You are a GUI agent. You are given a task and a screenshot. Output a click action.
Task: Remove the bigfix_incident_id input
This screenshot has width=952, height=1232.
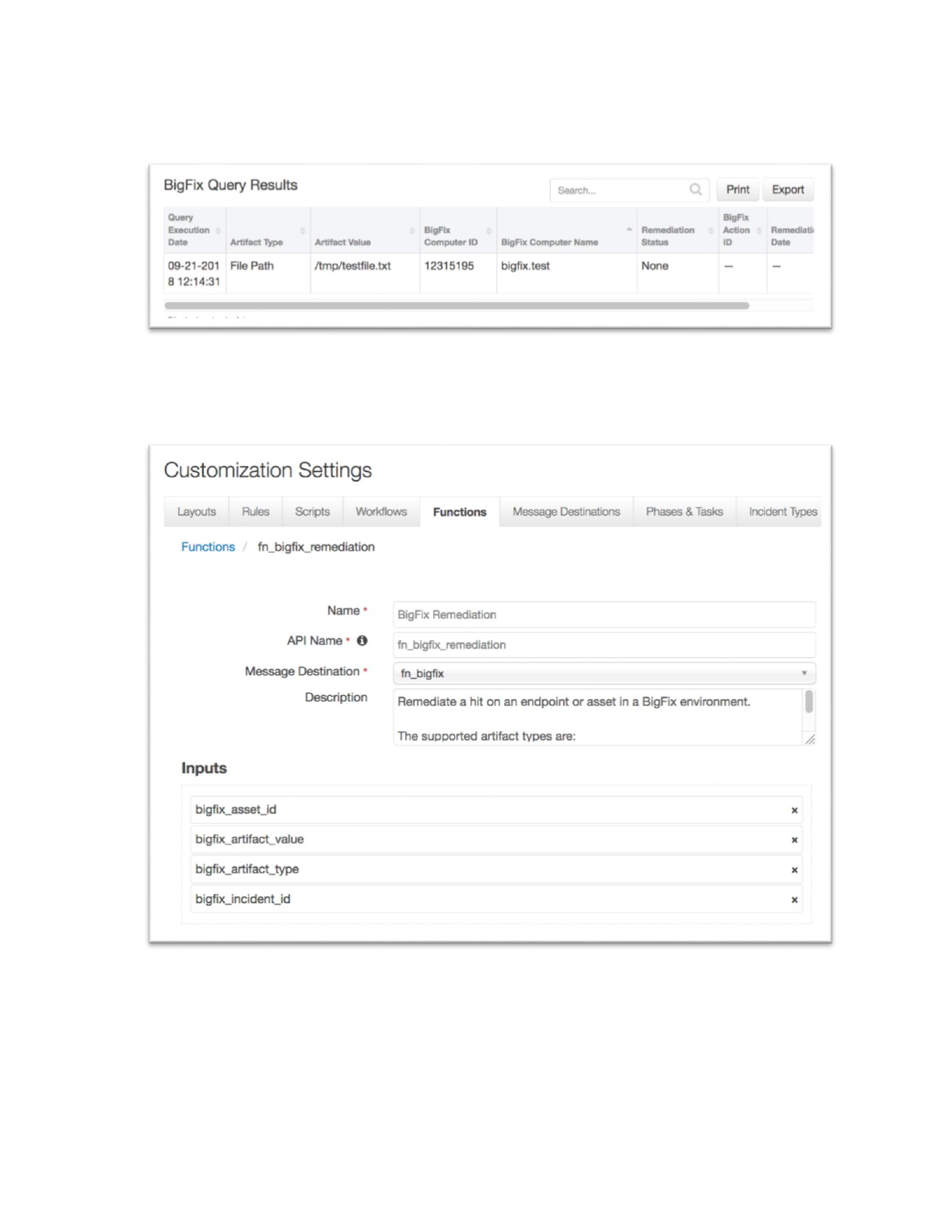tap(794, 900)
